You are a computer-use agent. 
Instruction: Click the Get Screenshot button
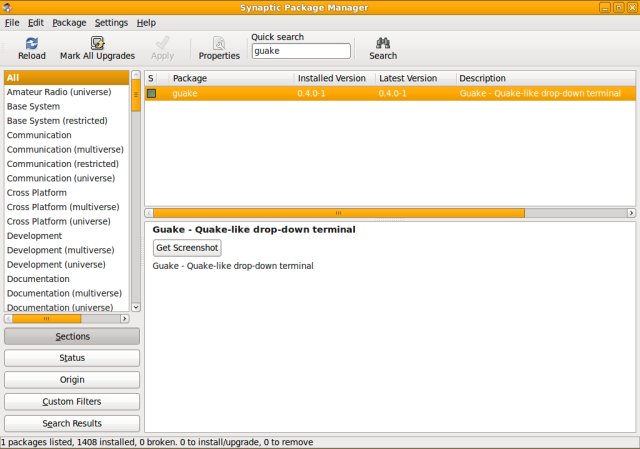[187, 248]
